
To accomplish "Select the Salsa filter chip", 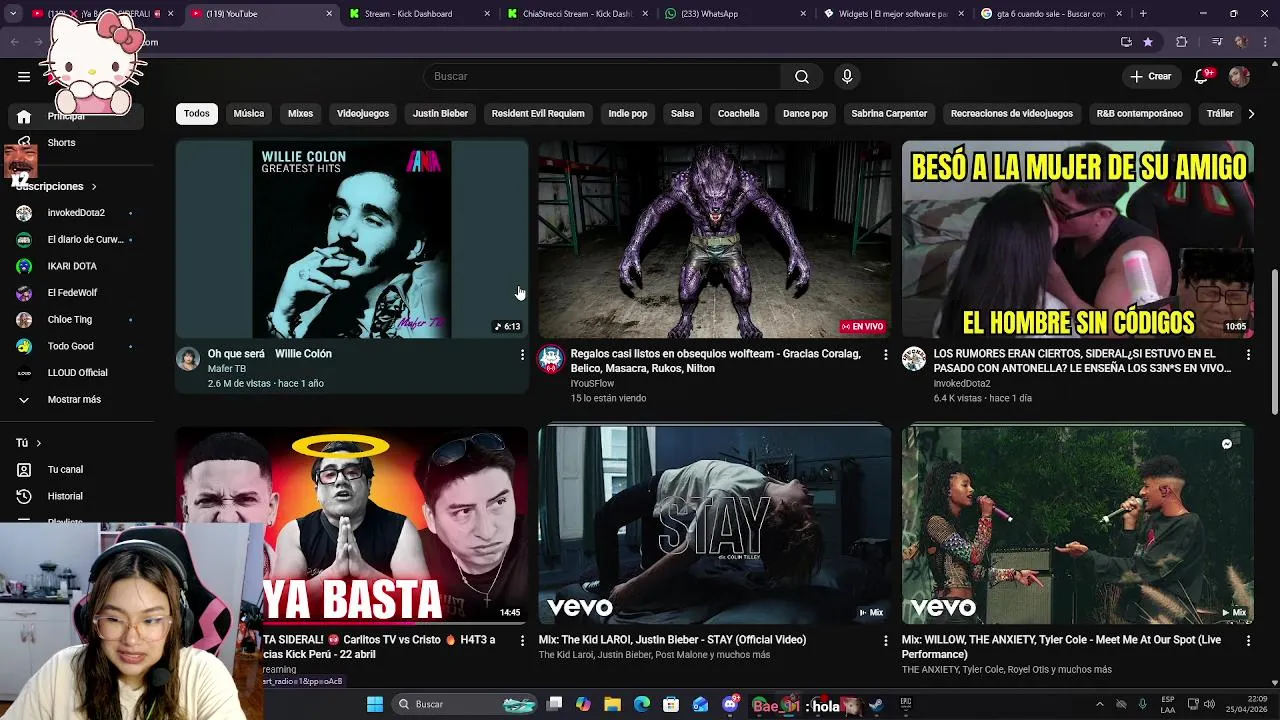I will [683, 113].
